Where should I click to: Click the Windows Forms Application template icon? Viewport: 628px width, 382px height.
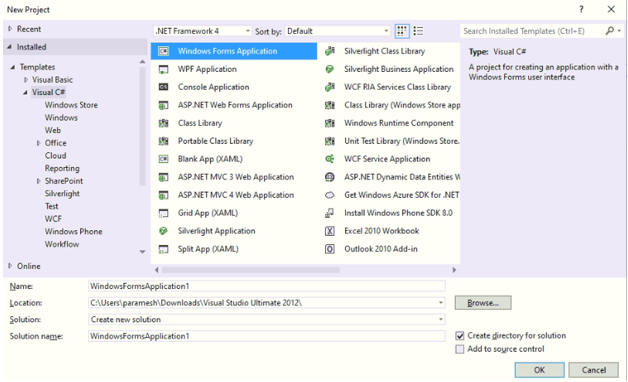click(x=163, y=51)
